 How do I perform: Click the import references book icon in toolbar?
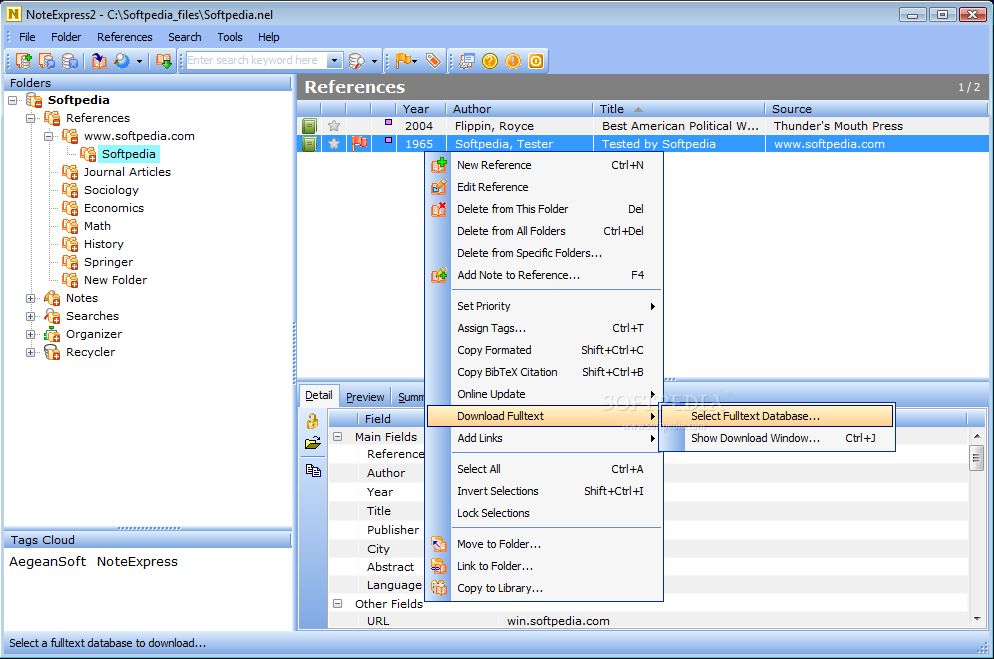pyautogui.click(x=99, y=61)
